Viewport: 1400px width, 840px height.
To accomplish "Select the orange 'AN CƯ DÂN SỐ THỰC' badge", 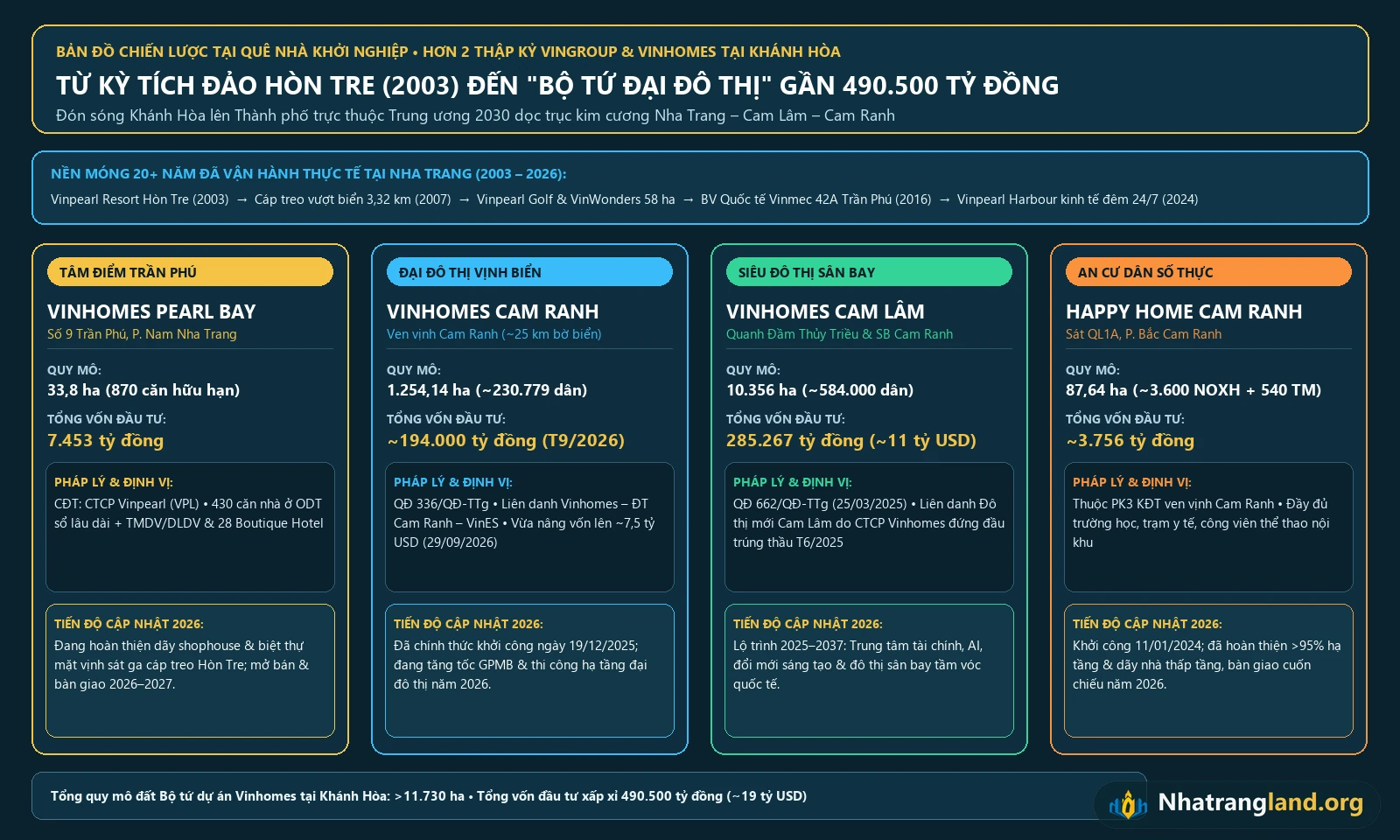I will click(x=1208, y=272).
